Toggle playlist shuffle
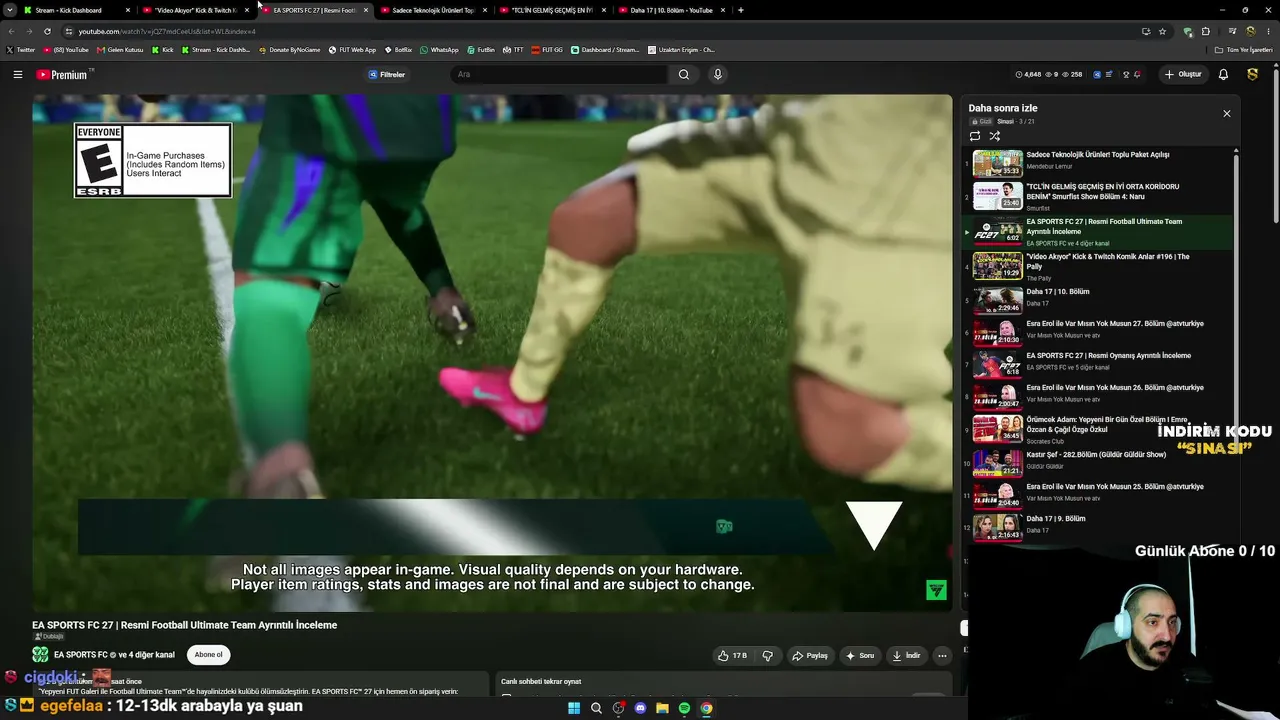 coord(995,136)
